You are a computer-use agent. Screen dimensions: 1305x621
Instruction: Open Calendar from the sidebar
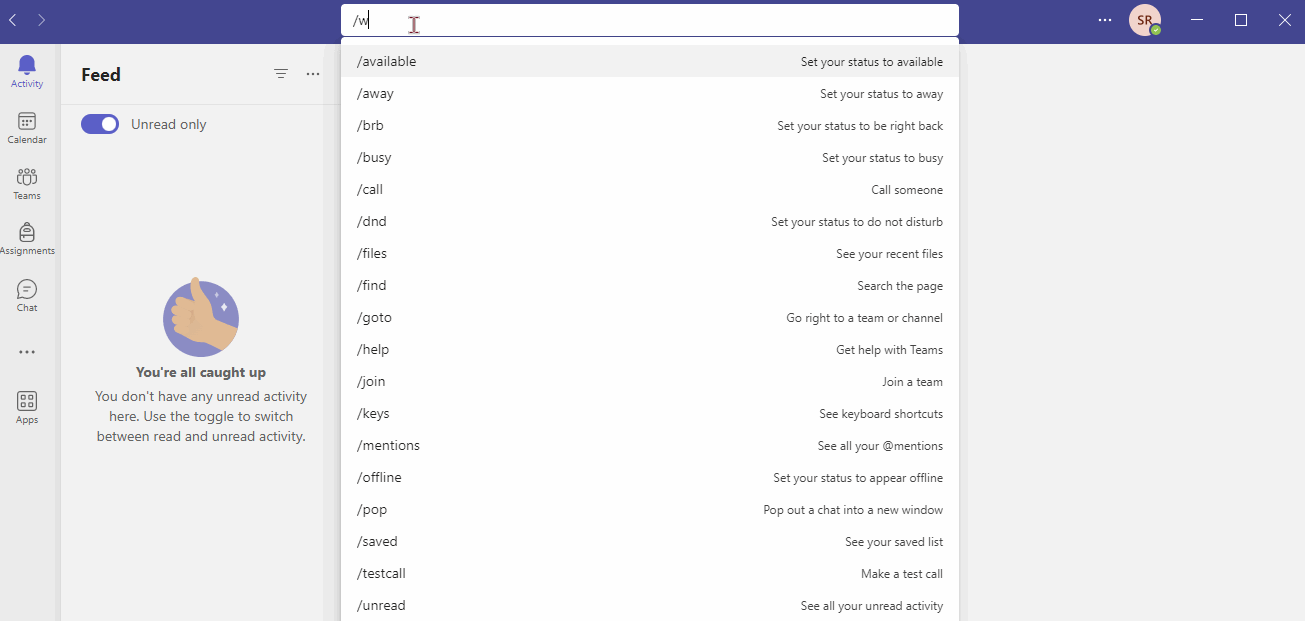(27, 128)
